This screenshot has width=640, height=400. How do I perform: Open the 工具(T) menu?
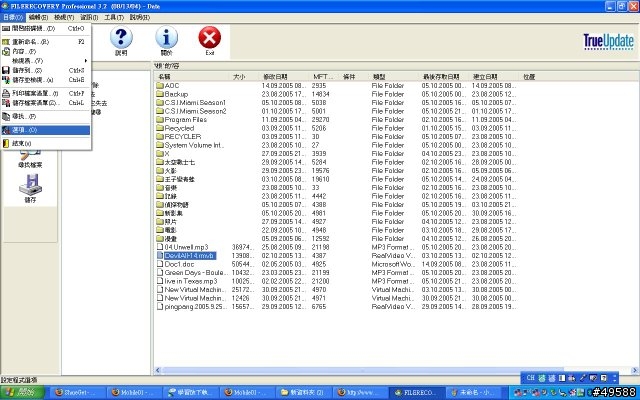point(114,17)
